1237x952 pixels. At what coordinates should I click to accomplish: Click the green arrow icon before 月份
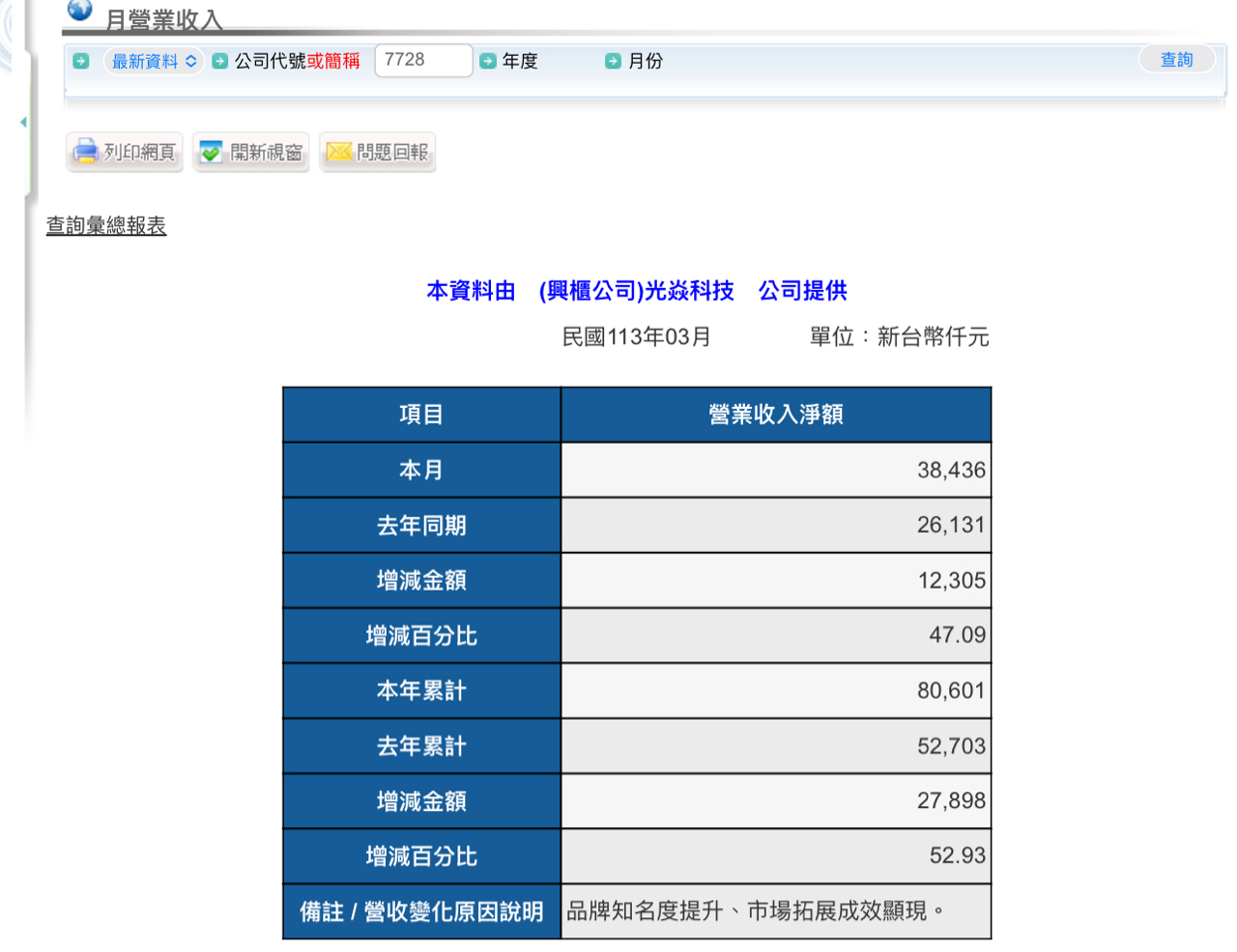click(x=612, y=60)
